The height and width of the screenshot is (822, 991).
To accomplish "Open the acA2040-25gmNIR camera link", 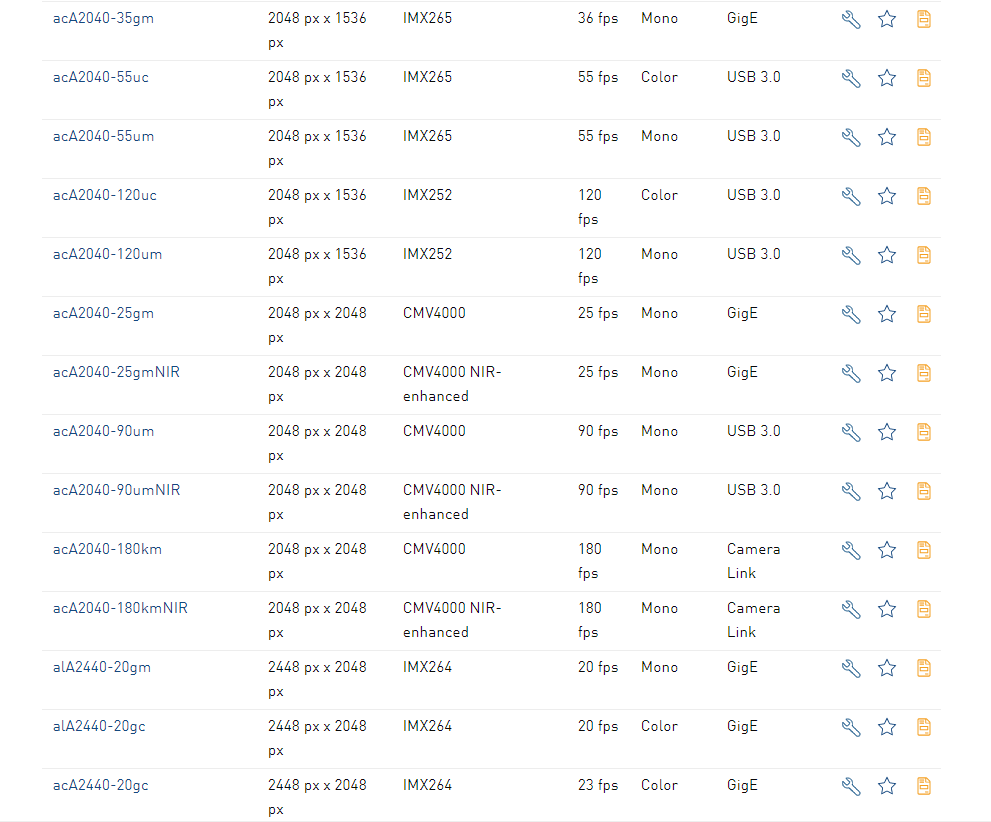I will coord(116,372).
